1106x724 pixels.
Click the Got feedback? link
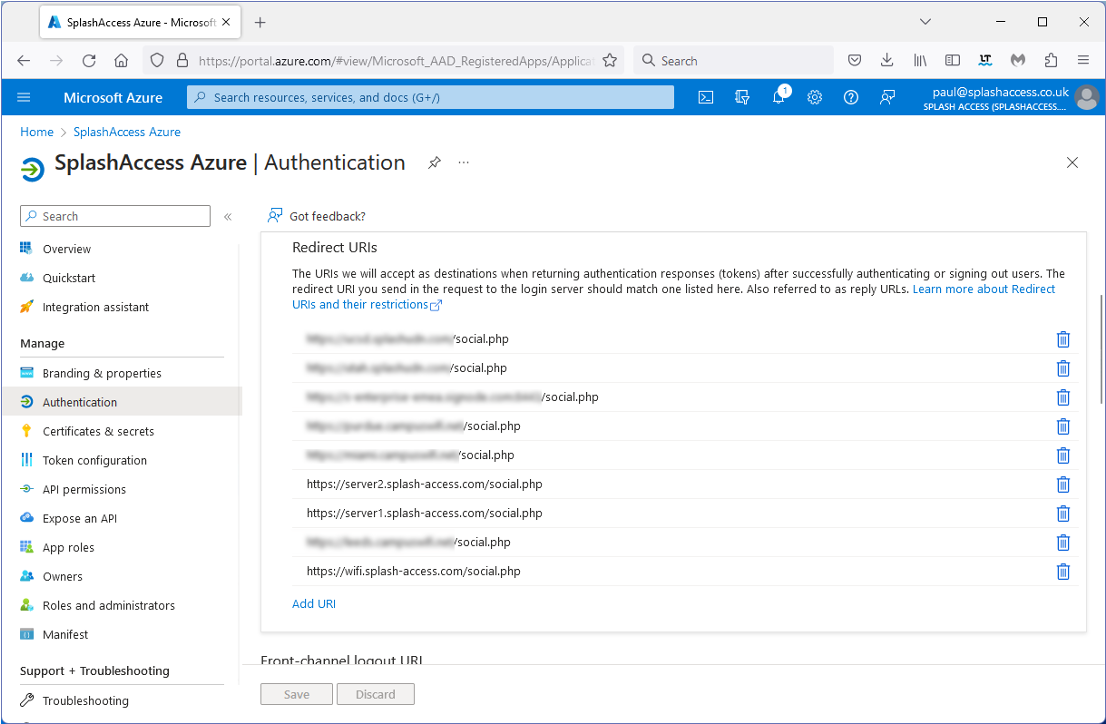(x=317, y=216)
